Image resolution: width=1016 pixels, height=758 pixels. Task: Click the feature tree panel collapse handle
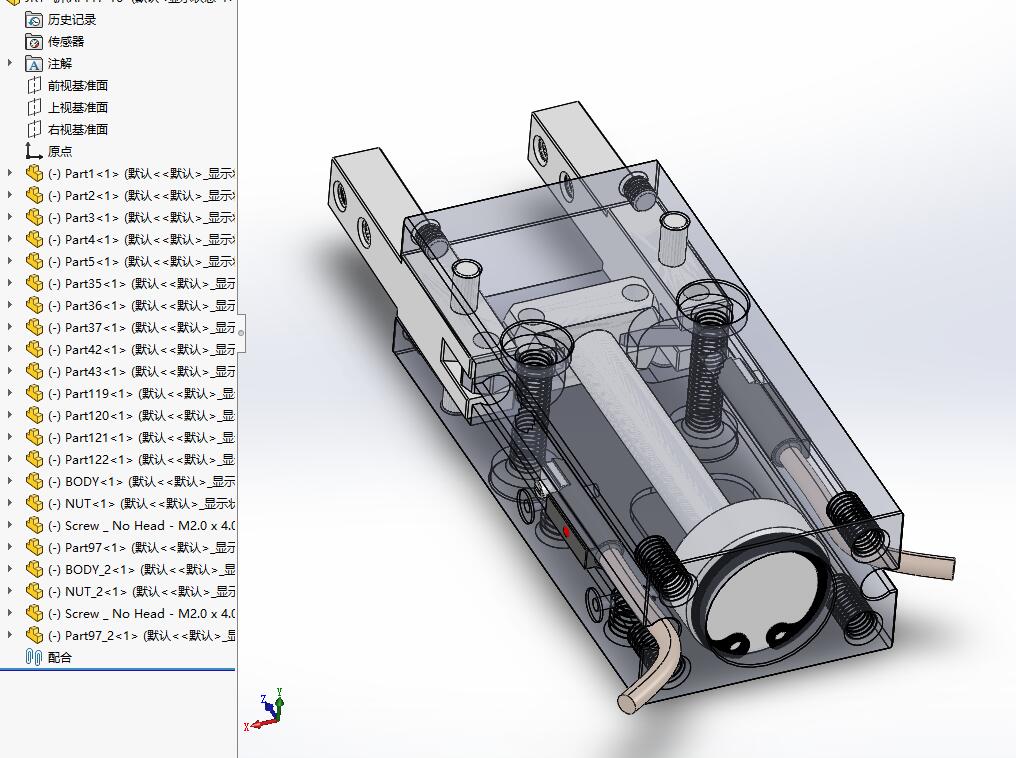pyautogui.click(x=241, y=333)
